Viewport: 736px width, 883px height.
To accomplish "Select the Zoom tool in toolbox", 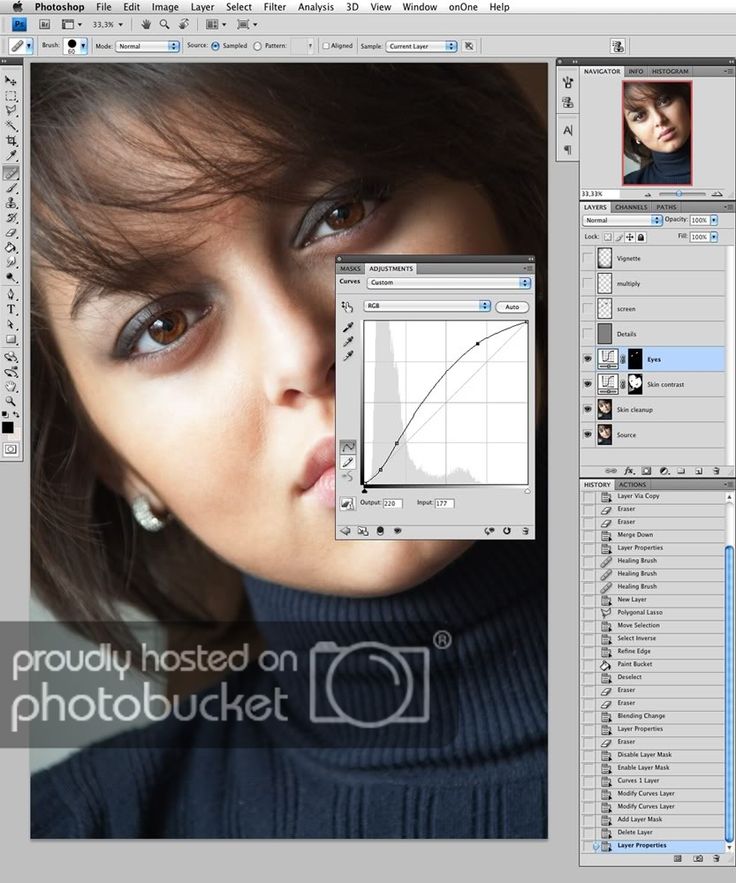I will (11, 401).
